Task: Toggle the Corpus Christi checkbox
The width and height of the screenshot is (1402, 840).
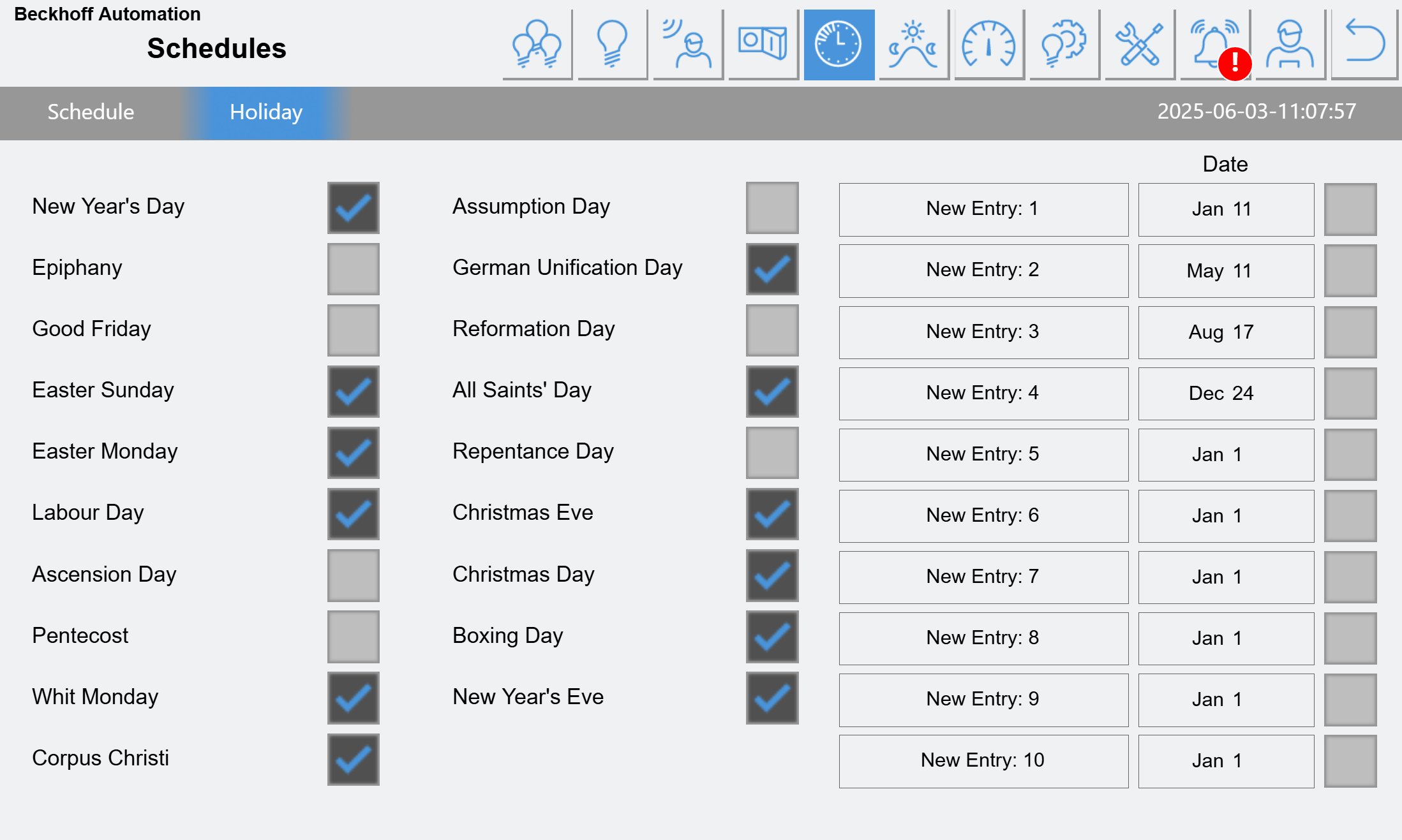Action: 354,760
